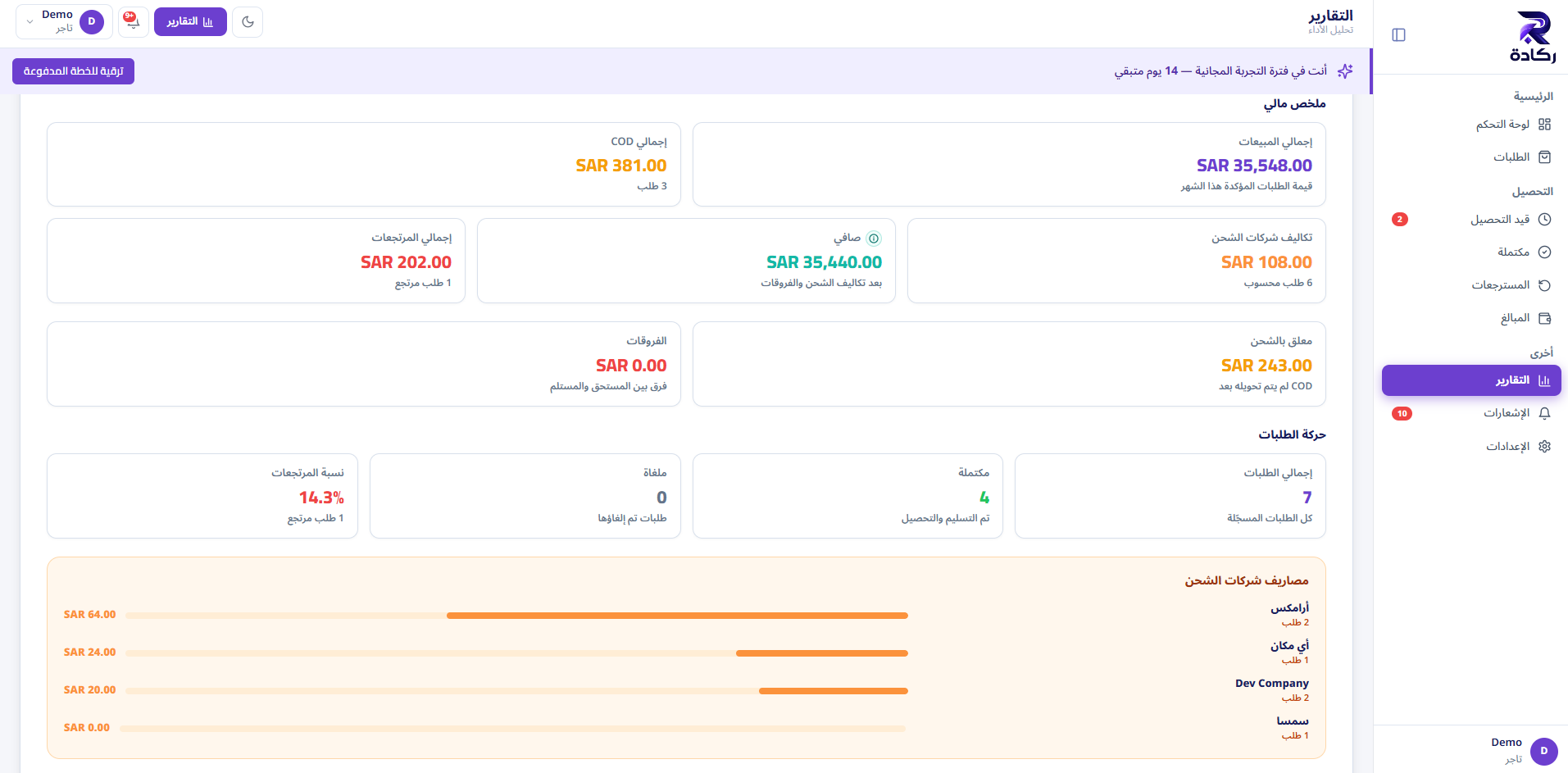Open the notifications bell in the top bar
This screenshot has width=1568, height=773.
coord(133,21)
